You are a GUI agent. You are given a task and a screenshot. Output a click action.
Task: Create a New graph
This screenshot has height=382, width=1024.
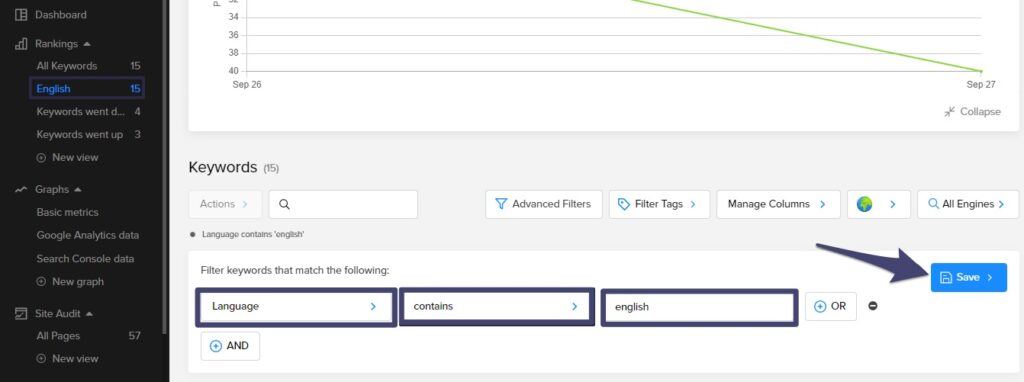pyautogui.click(x=70, y=281)
